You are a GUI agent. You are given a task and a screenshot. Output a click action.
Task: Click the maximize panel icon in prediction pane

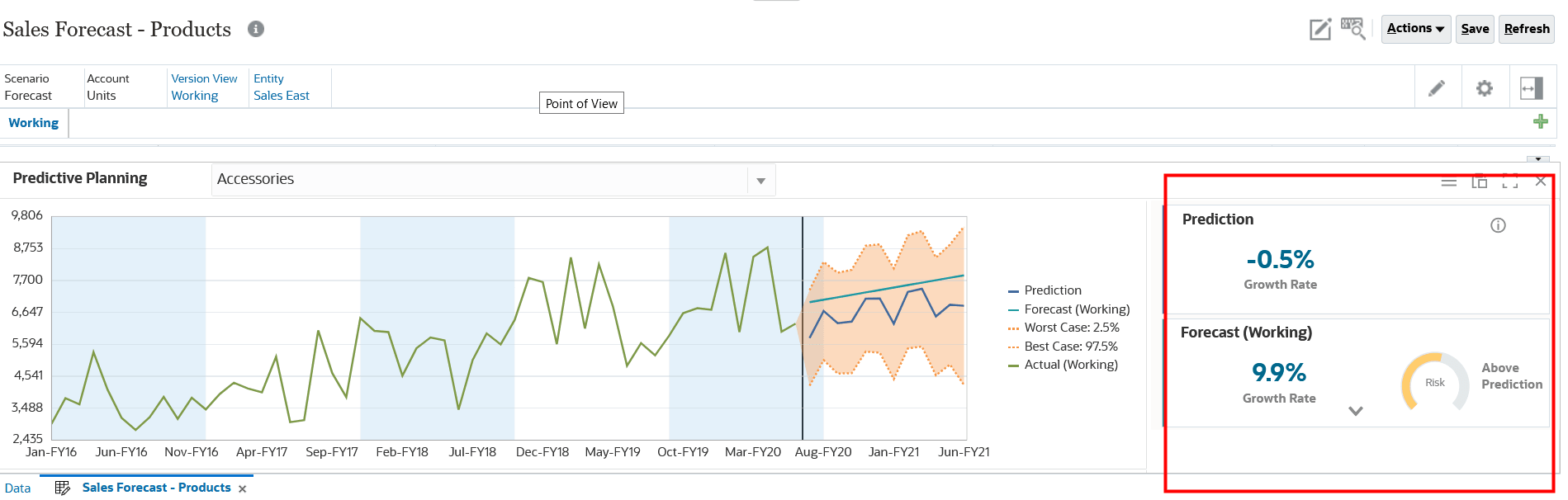[x=1510, y=181]
